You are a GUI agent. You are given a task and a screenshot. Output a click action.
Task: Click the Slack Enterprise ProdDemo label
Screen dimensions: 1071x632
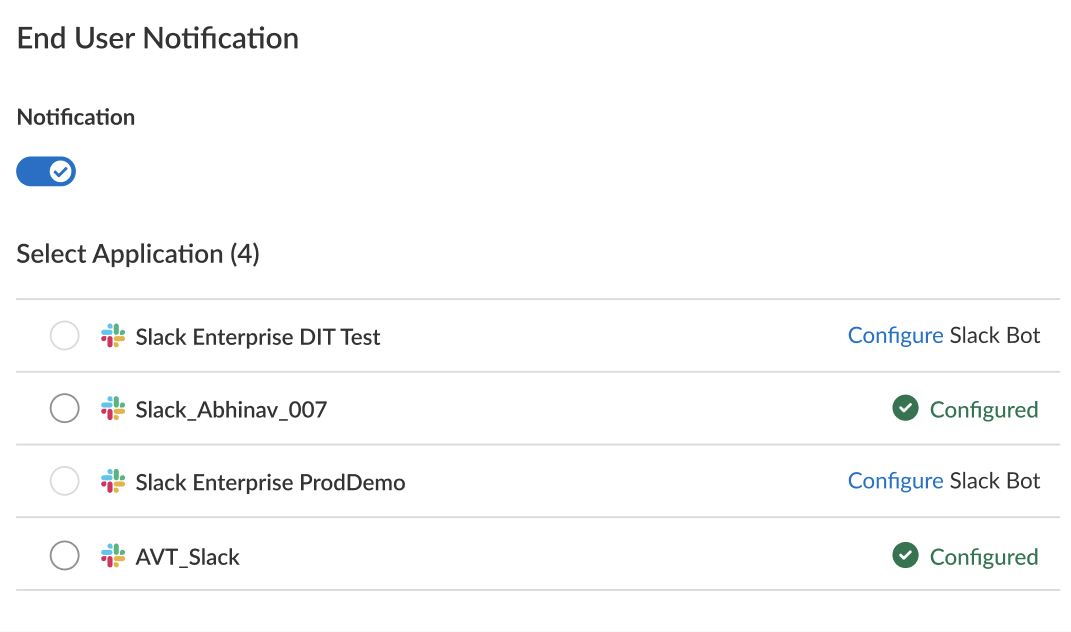pos(270,483)
